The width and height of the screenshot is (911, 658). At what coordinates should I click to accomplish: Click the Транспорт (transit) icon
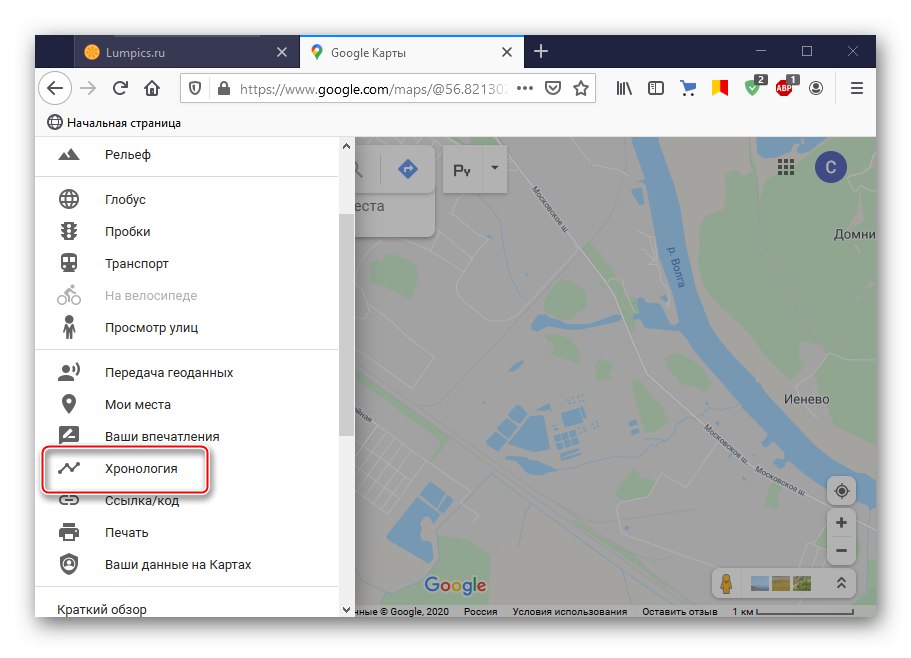pos(70,263)
